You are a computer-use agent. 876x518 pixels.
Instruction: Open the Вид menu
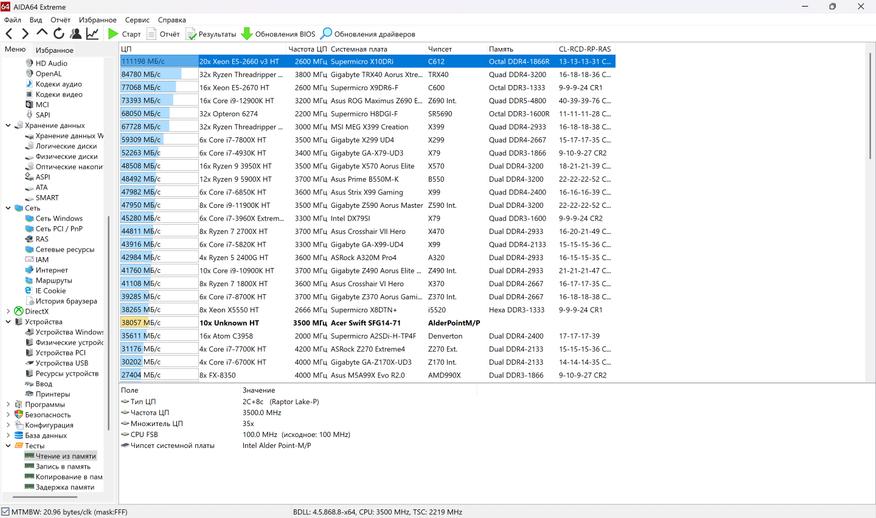point(36,20)
